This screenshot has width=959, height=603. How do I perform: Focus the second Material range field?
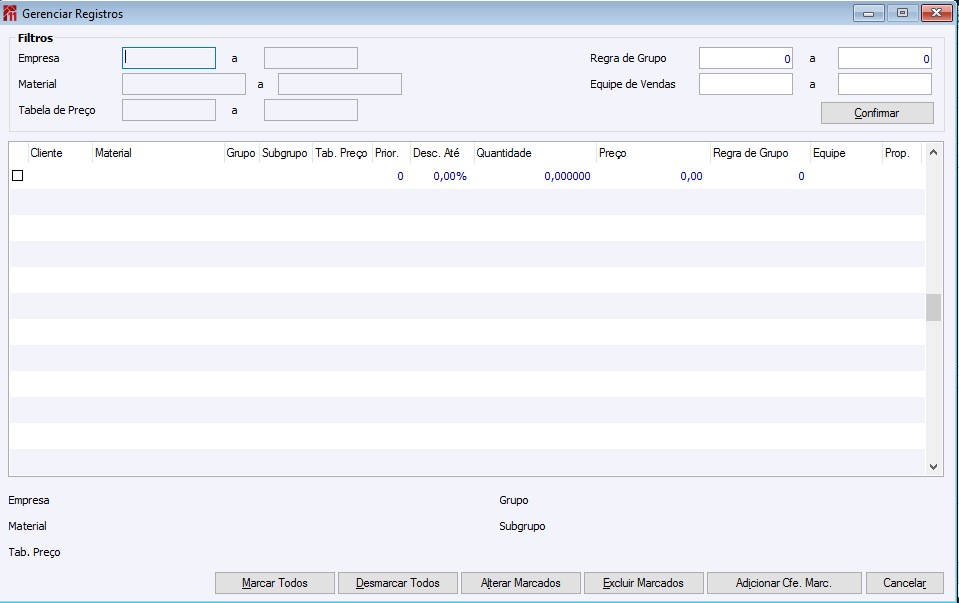pyautogui.click(x=339, y=84)
